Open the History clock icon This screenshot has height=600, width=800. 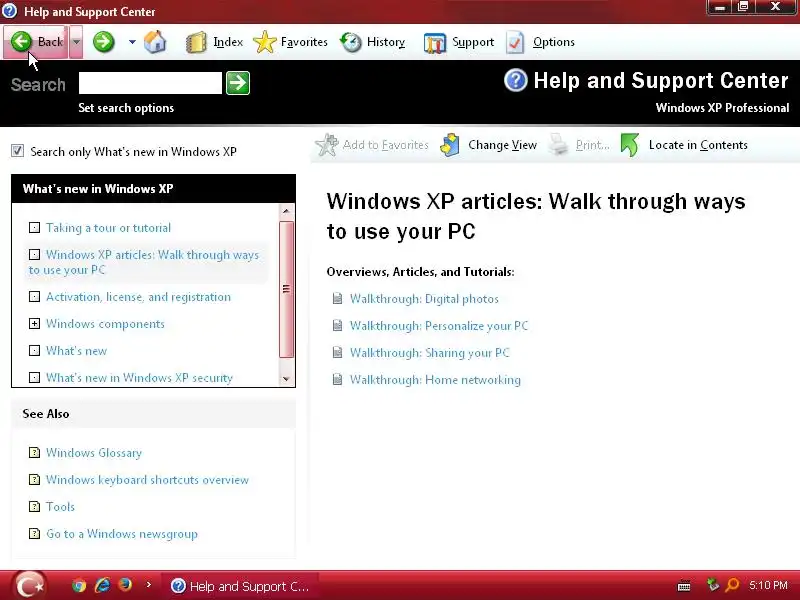point(351,42)
